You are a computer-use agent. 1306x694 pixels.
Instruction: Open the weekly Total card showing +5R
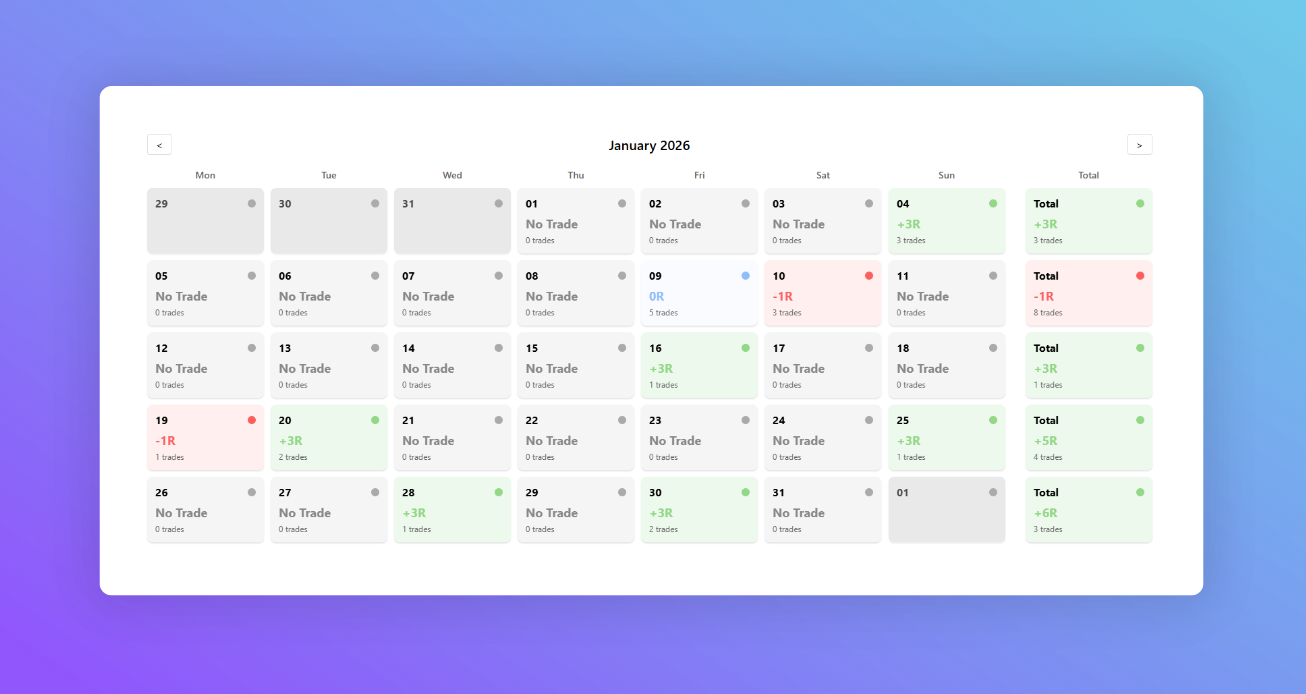tap(1088, 438)
